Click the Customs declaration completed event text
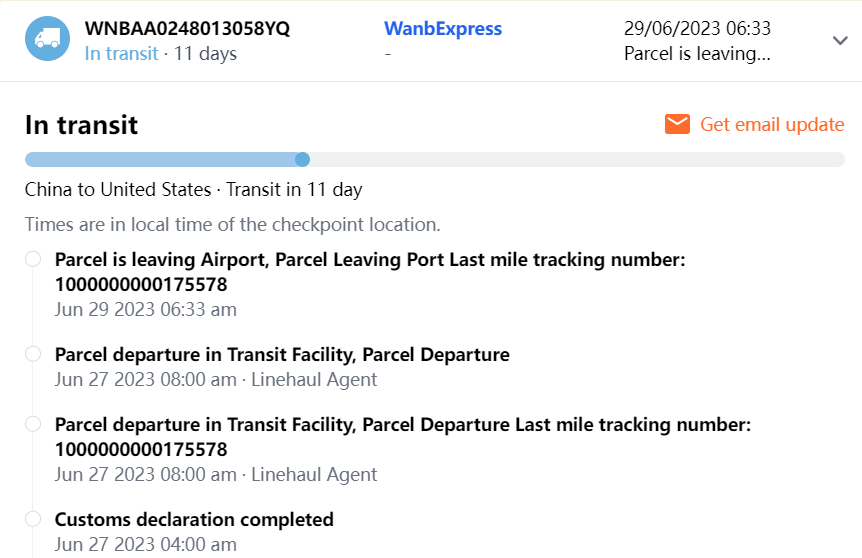The width and height of the screenshot is (862, 558). pos(194,519)
